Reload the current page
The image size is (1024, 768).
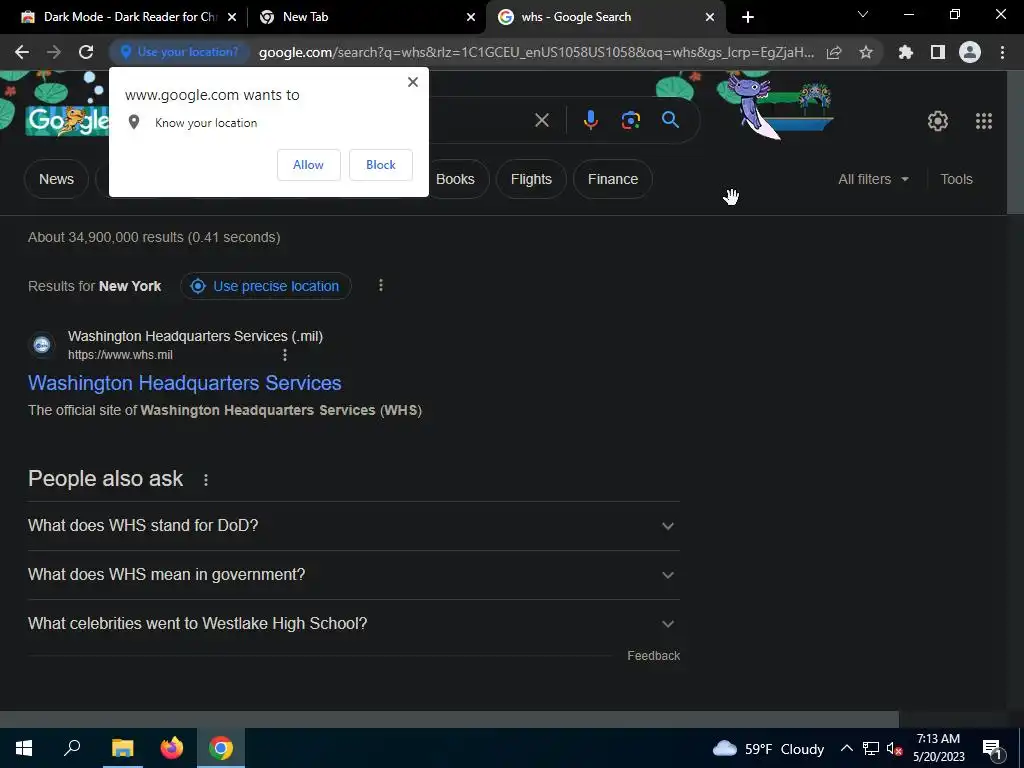[86, 52]
